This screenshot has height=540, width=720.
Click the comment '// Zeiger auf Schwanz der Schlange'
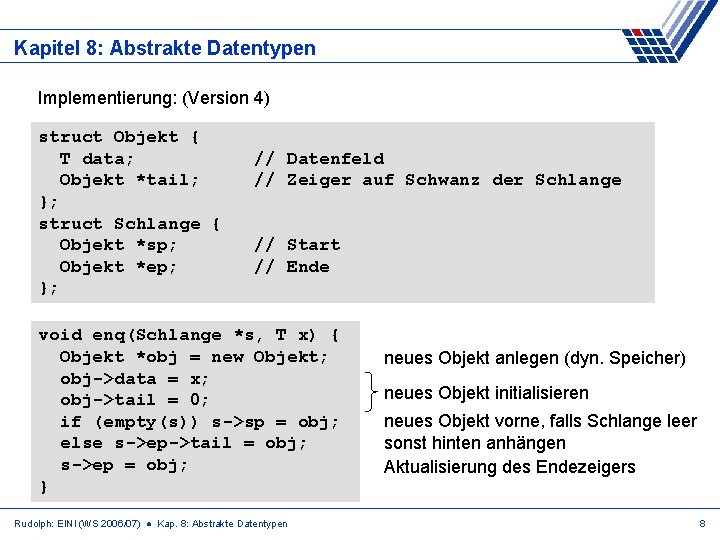coord(438,180)
